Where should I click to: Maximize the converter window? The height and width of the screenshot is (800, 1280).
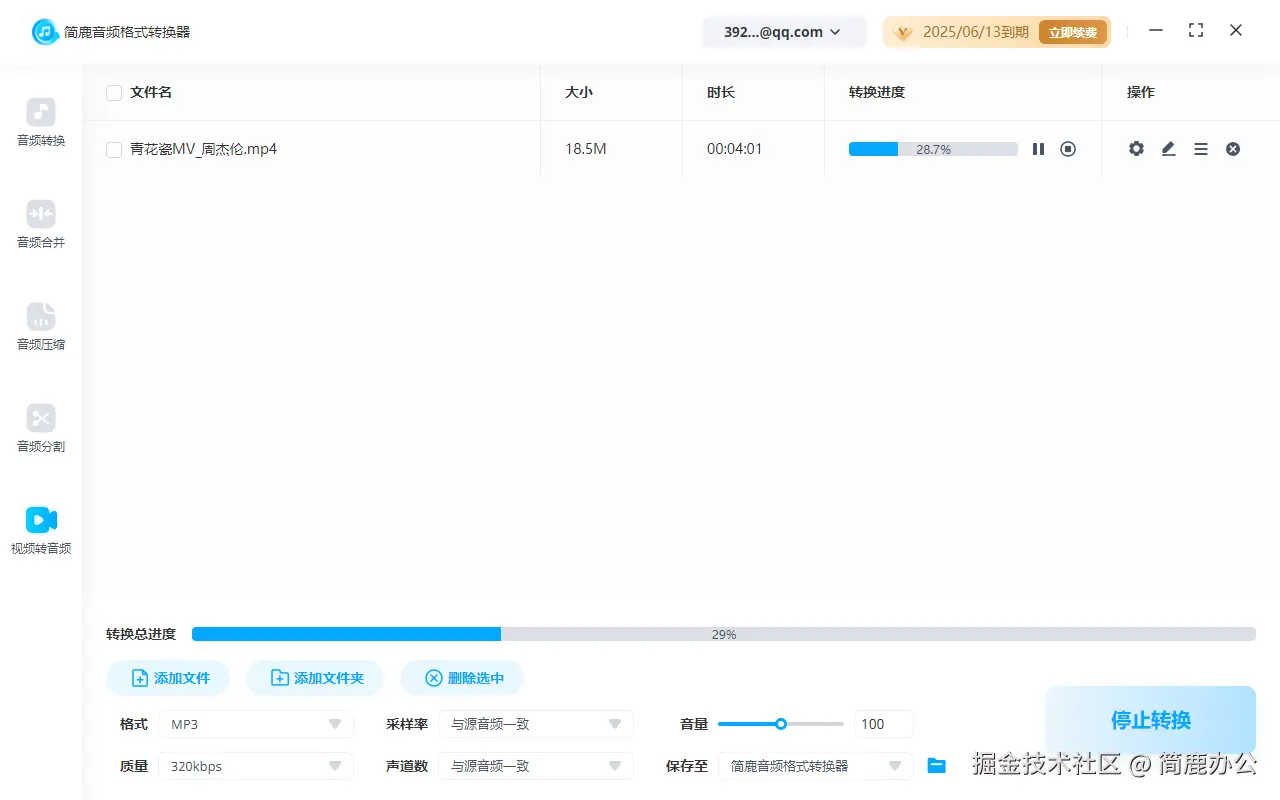pyautogui.click(x=1196, y=31)
